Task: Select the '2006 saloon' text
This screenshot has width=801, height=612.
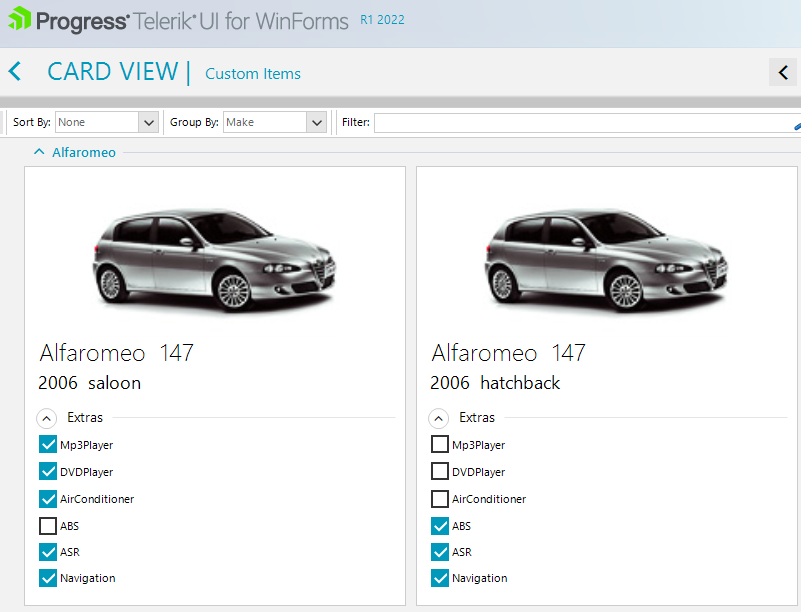Action: pyautogui.click(x=89, y=383)
